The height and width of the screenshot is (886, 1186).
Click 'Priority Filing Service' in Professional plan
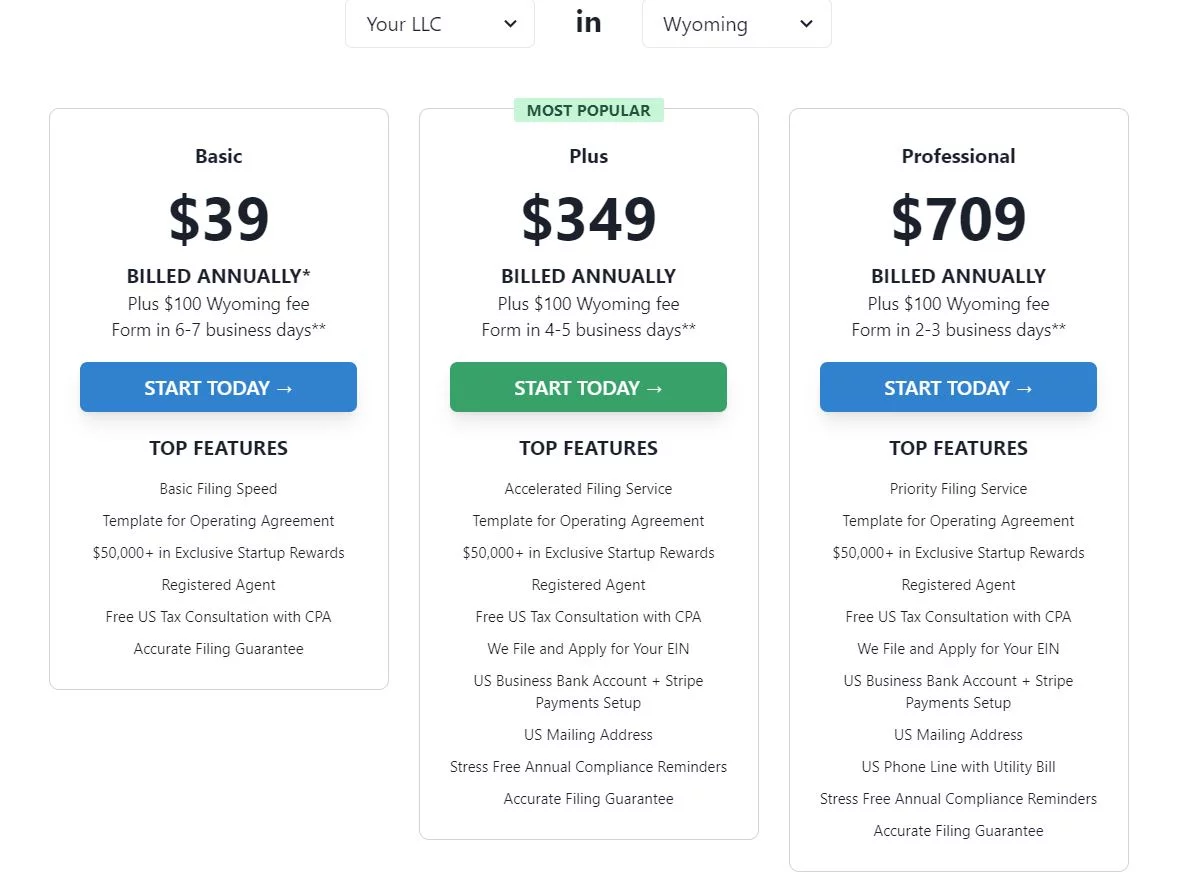[x=958, y=489]
